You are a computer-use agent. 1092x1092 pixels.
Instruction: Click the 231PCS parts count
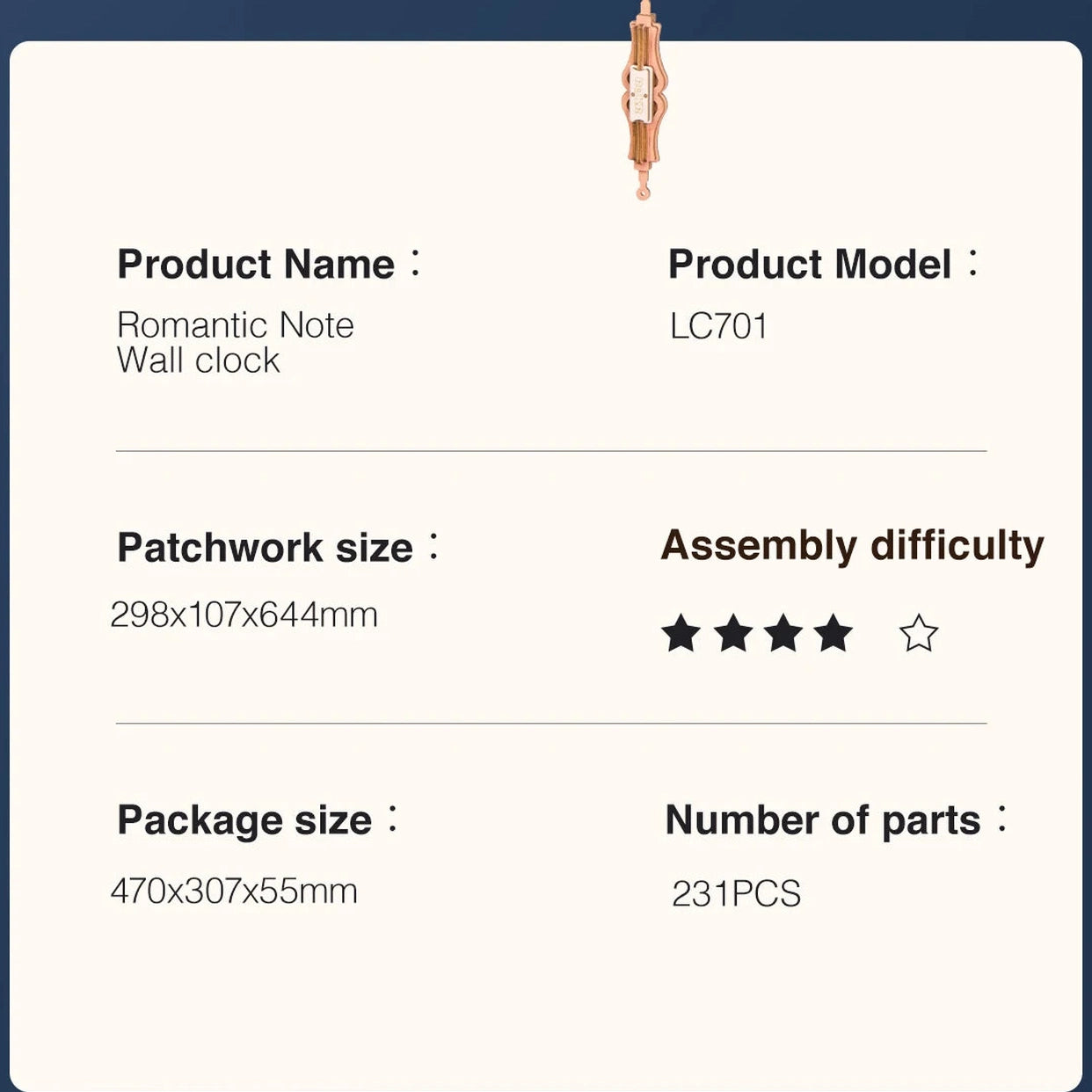tap(736, 894)
